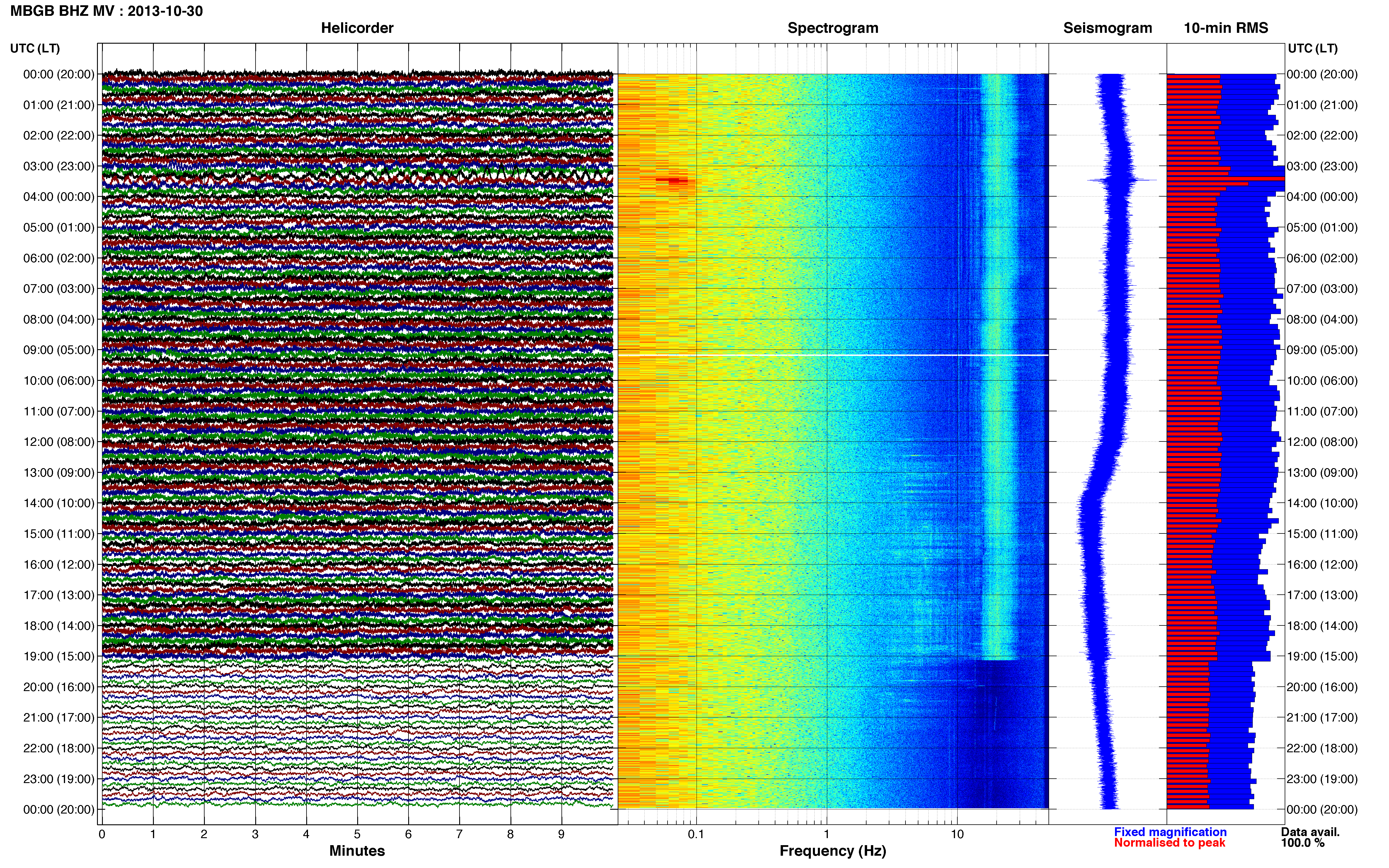Click the UTC (LT) label beside the RMS panel

1313,48
